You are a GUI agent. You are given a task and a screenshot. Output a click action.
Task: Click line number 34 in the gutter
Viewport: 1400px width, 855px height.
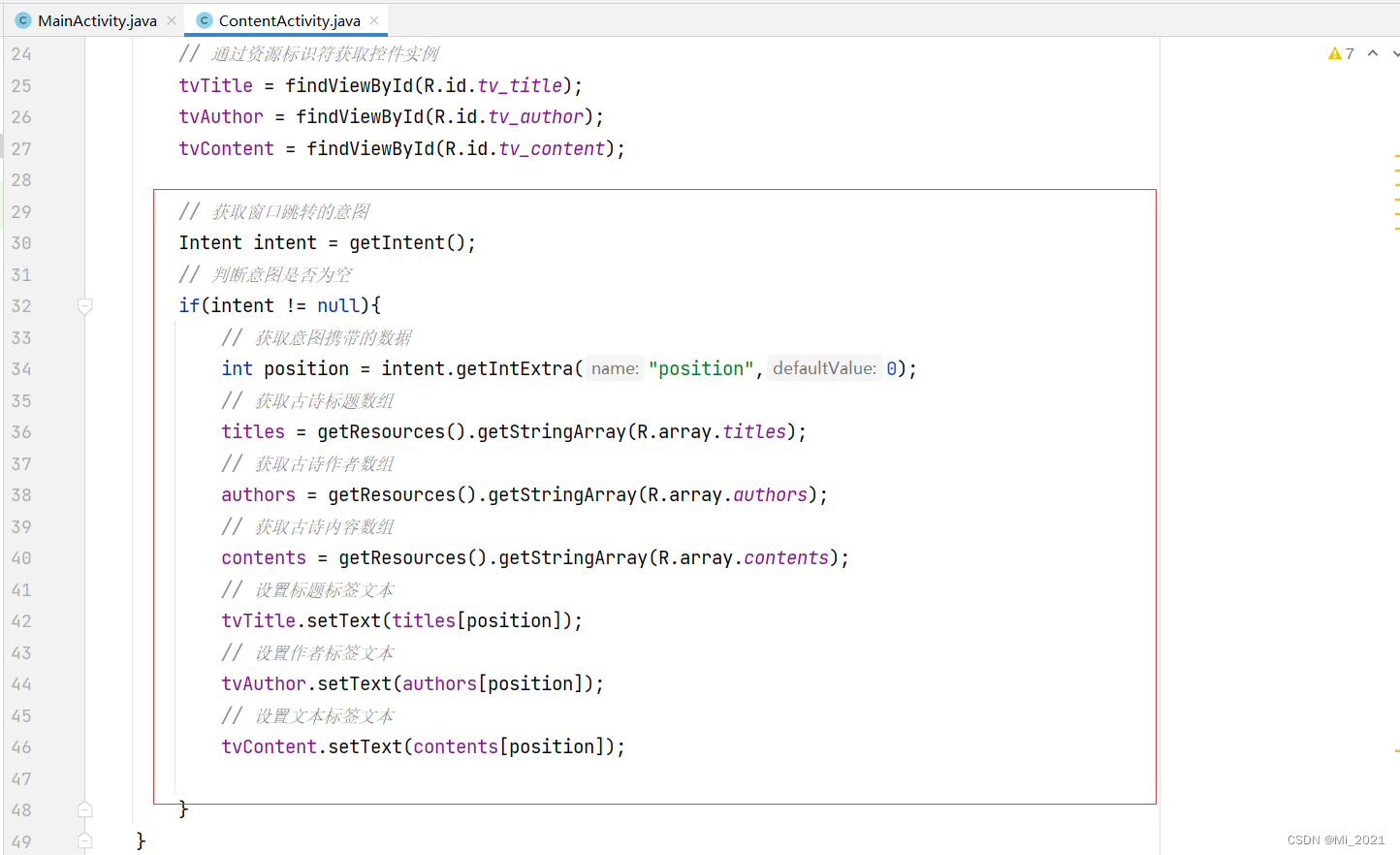(x=21, y=369)
